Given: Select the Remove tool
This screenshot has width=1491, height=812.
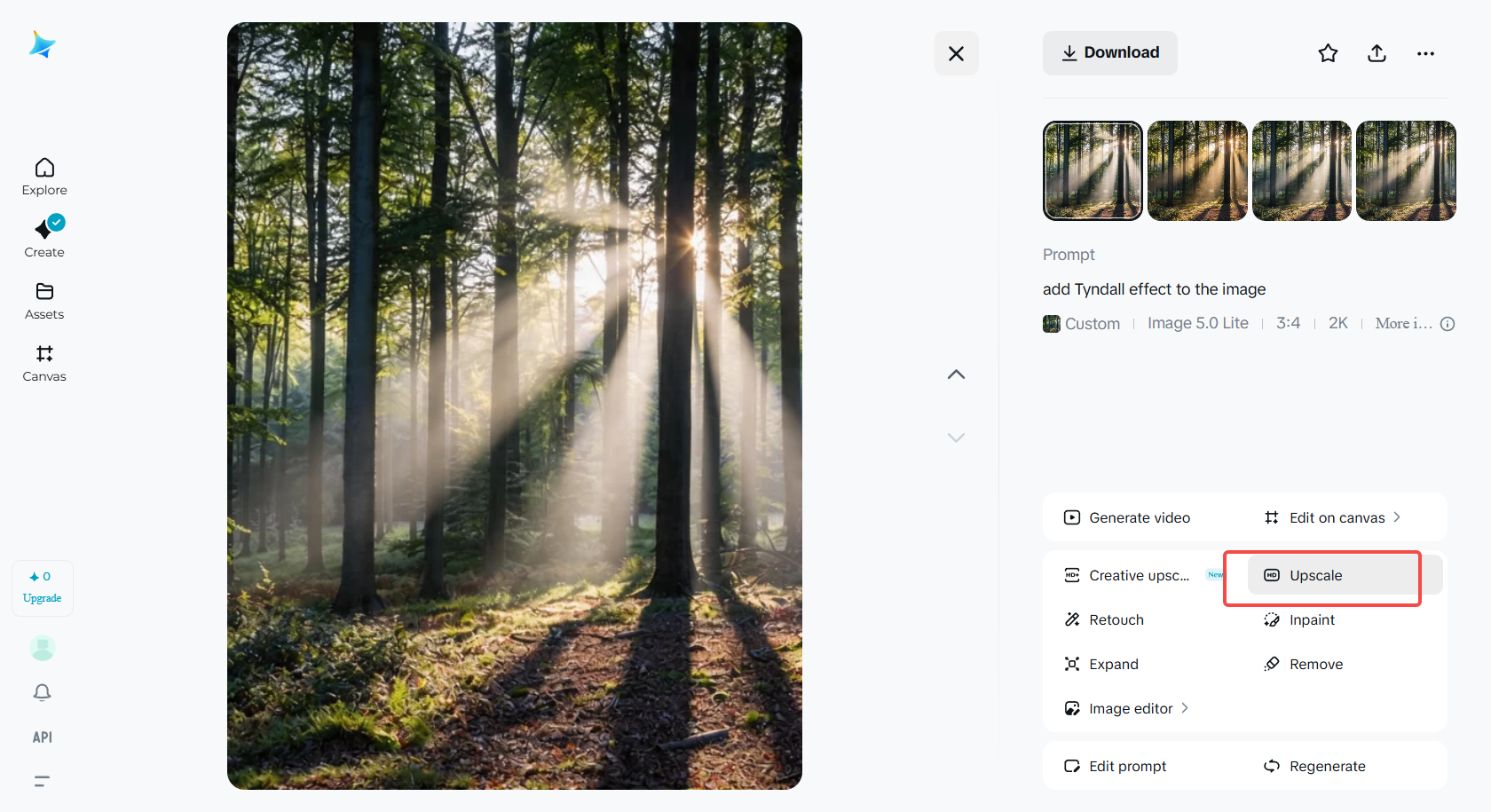Looking at the screenshot, I should point(1303,664).
